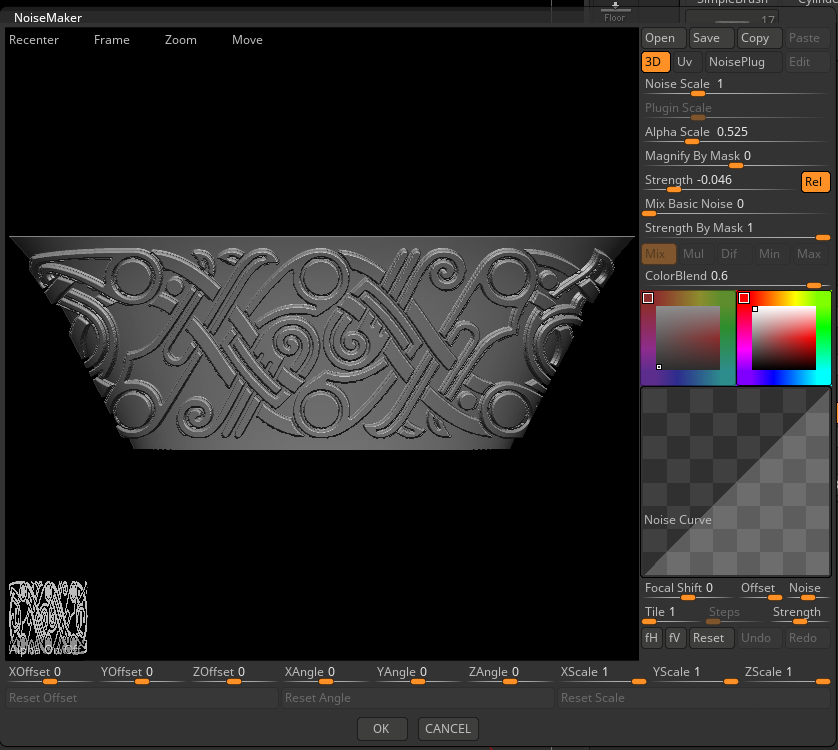
Task: Save the current noise settings
Action: pos(711,38)
